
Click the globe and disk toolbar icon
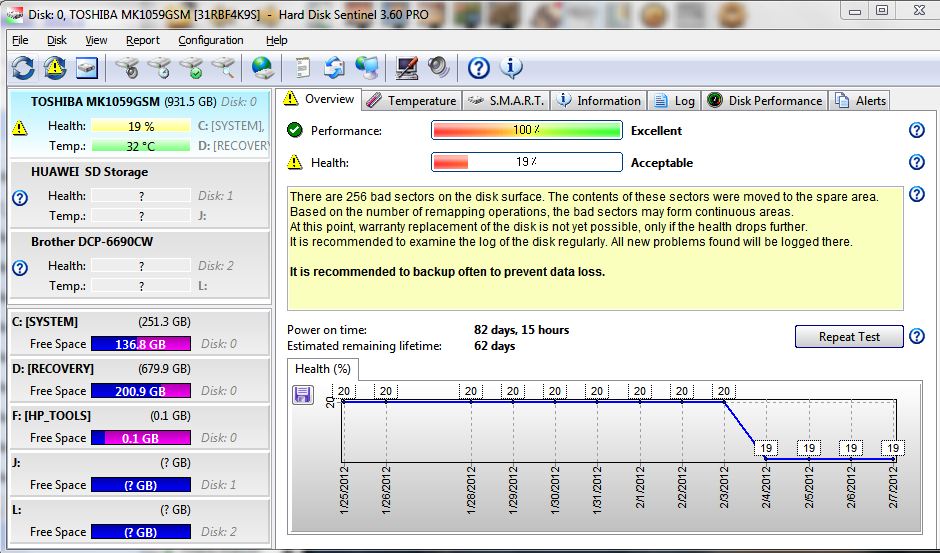point(262,68)
